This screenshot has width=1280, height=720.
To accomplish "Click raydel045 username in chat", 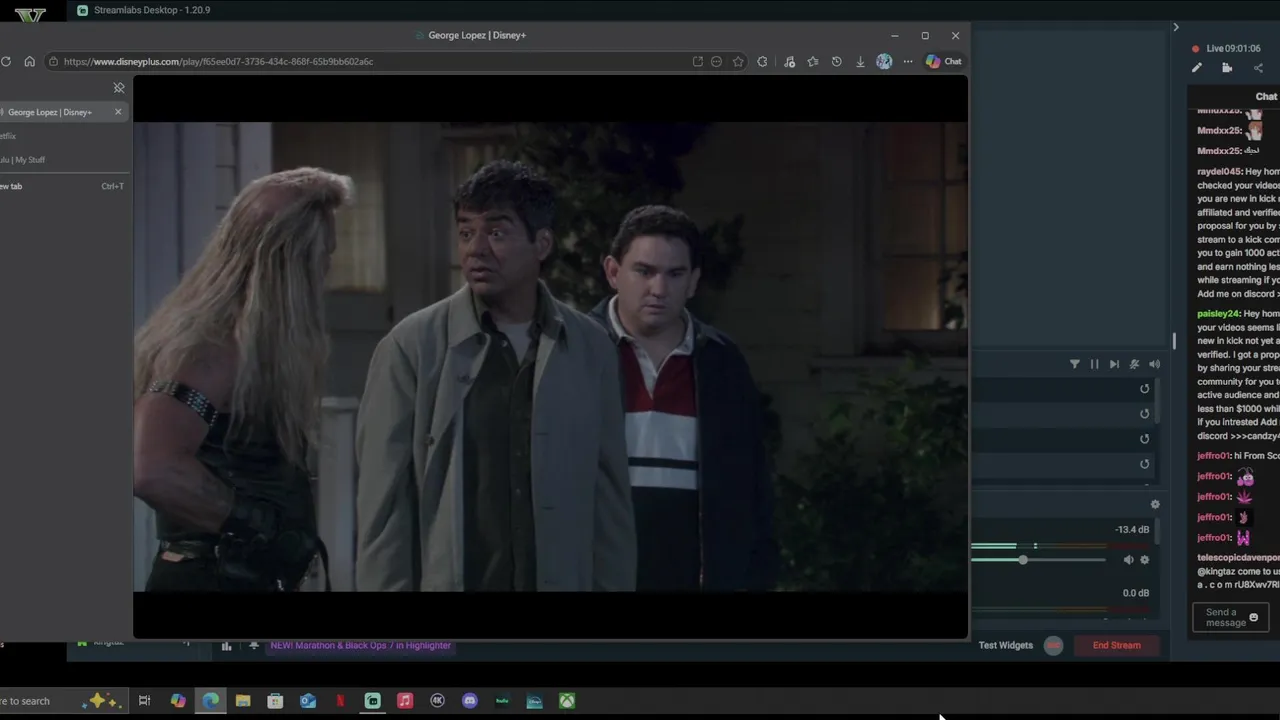I will [x=1220, y=172].
